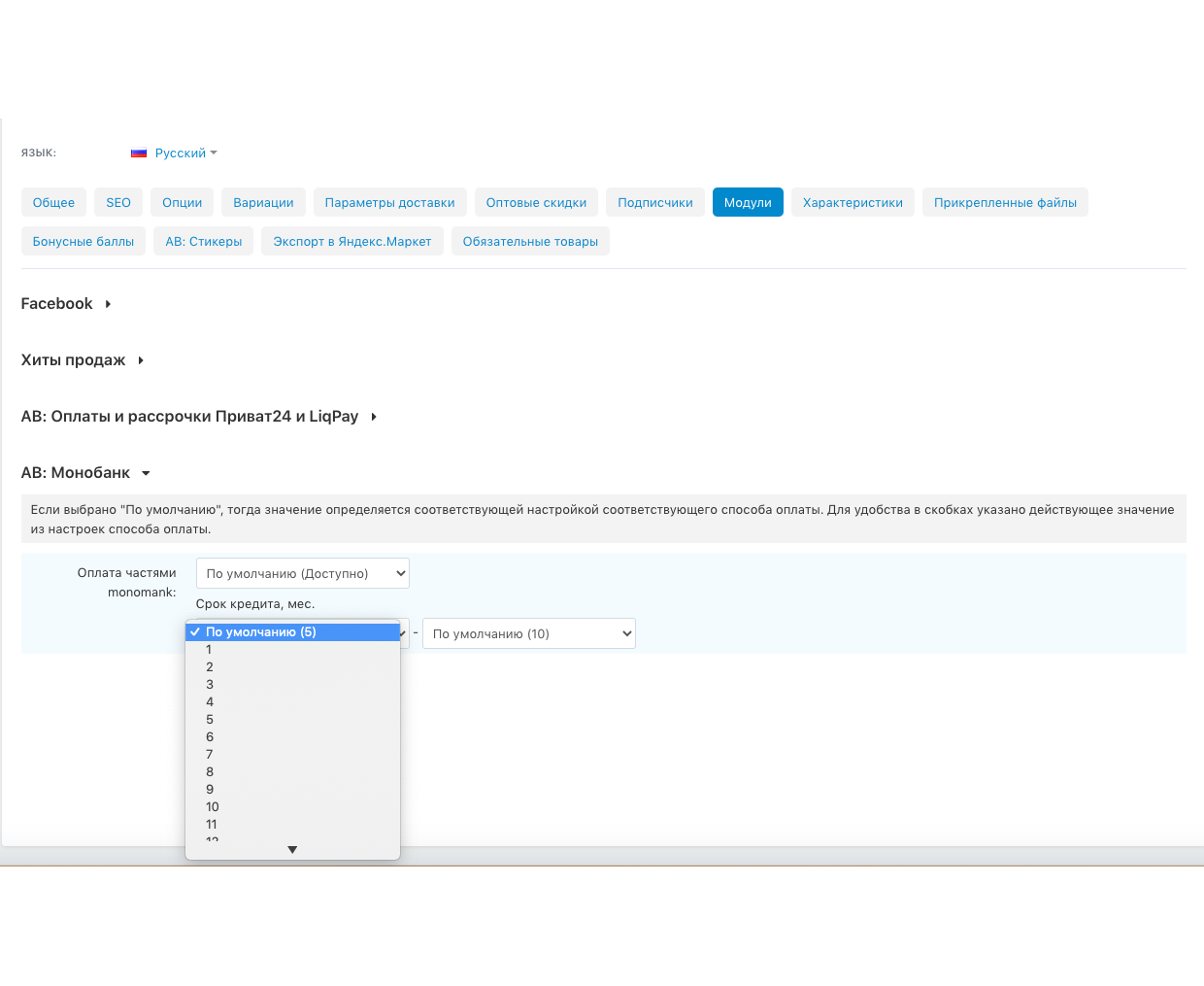
Task: Switch to the Общее tab
Action: 53,202
